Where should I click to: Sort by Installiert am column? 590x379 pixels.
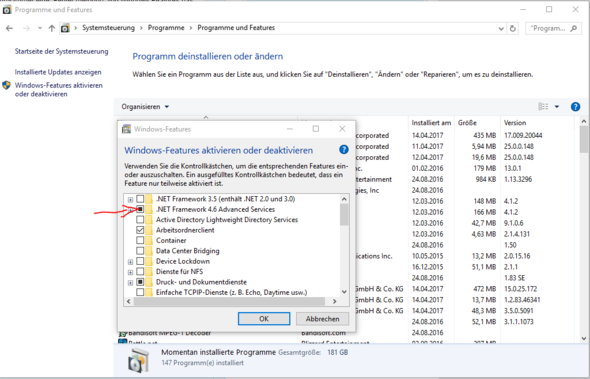431,123
